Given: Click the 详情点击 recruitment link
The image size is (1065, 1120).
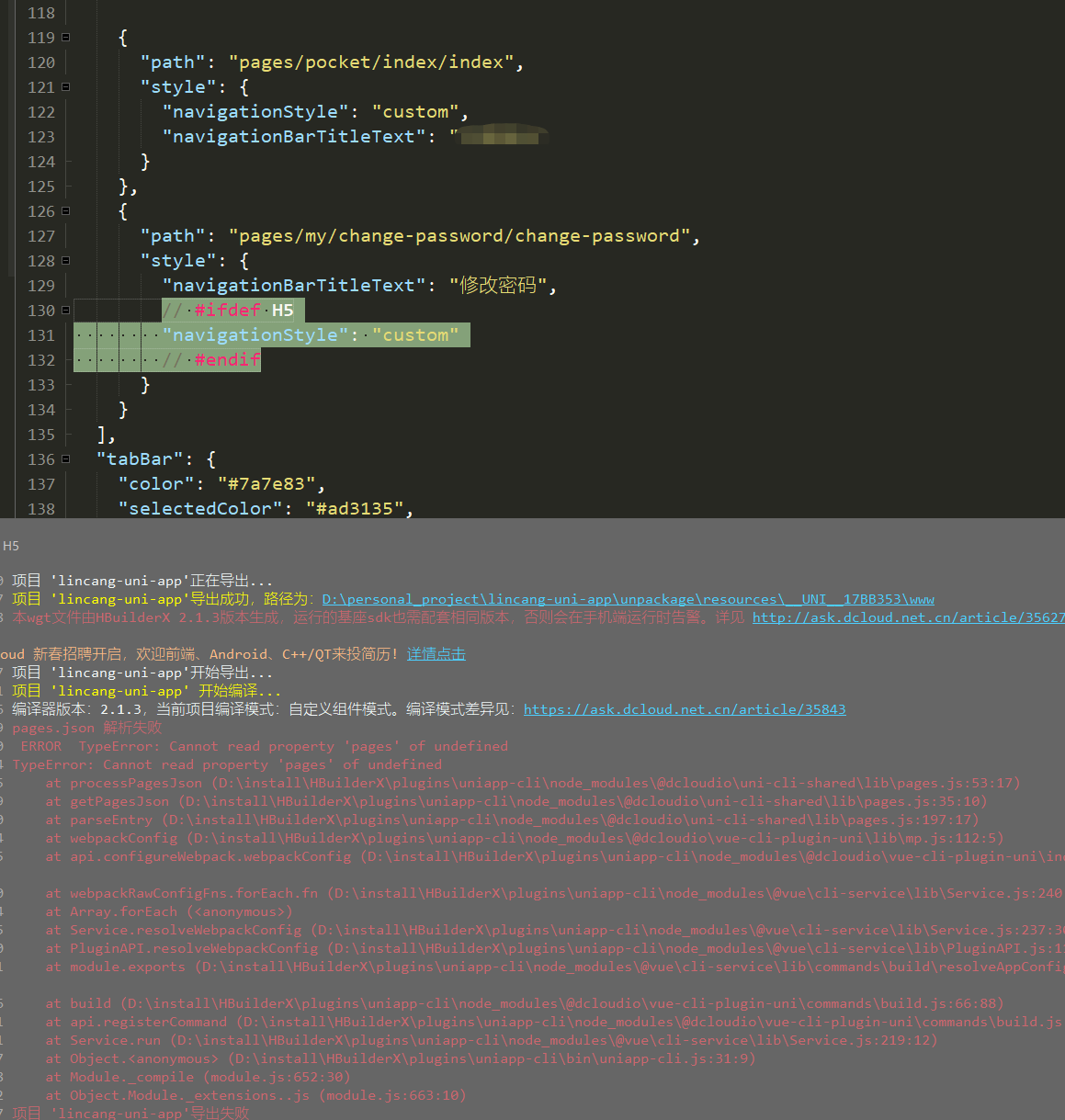Looking at the screenshot, I should (436, 653).
